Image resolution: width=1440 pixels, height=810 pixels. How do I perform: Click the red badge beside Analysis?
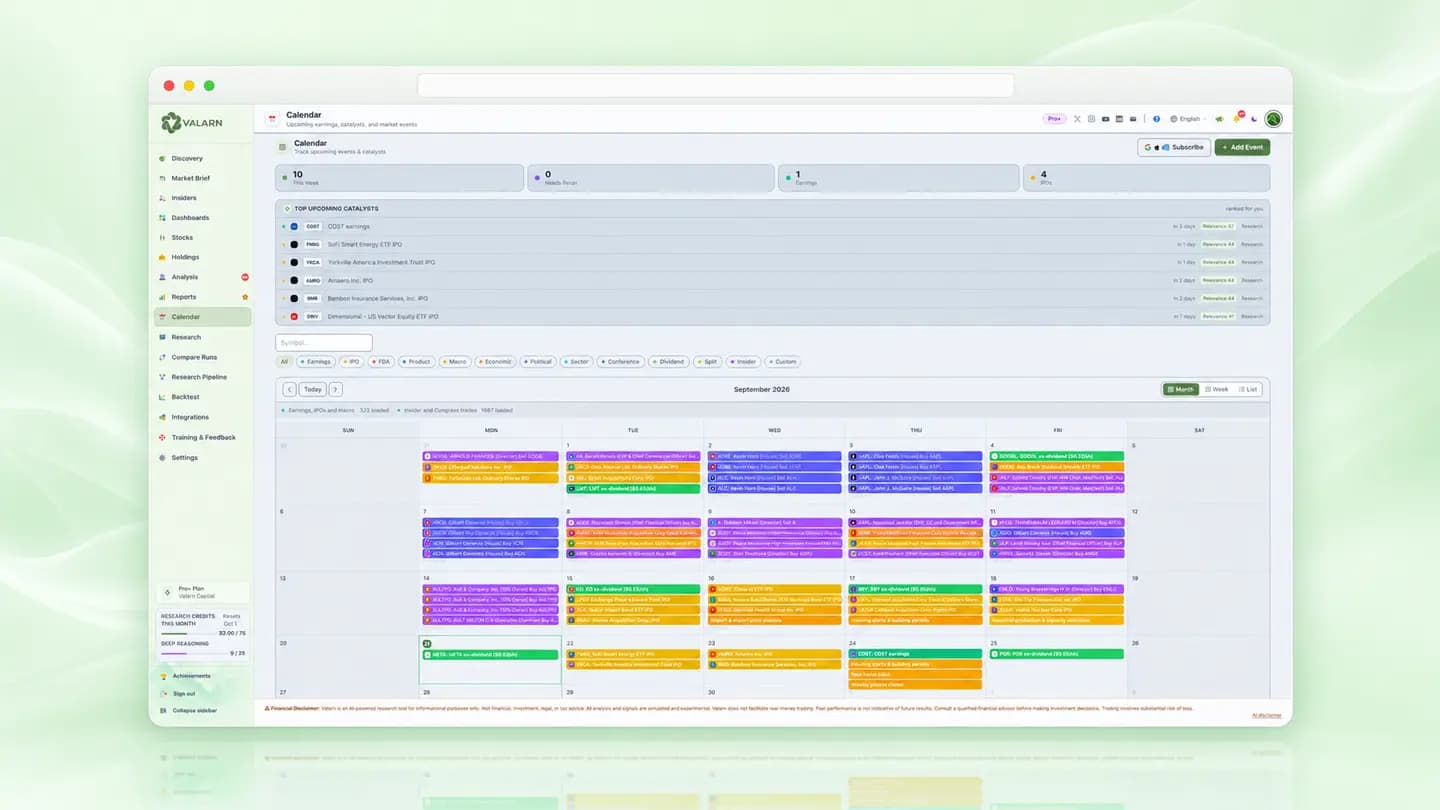pos(245,277)
